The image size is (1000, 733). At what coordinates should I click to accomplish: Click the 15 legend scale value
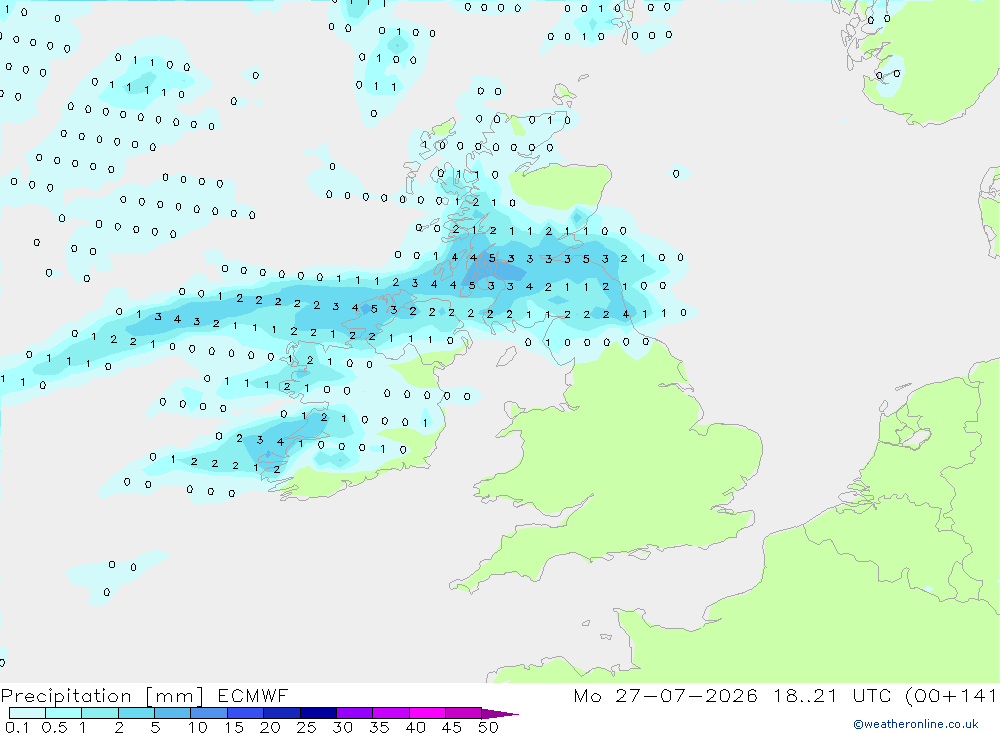(x=234, y=727)
